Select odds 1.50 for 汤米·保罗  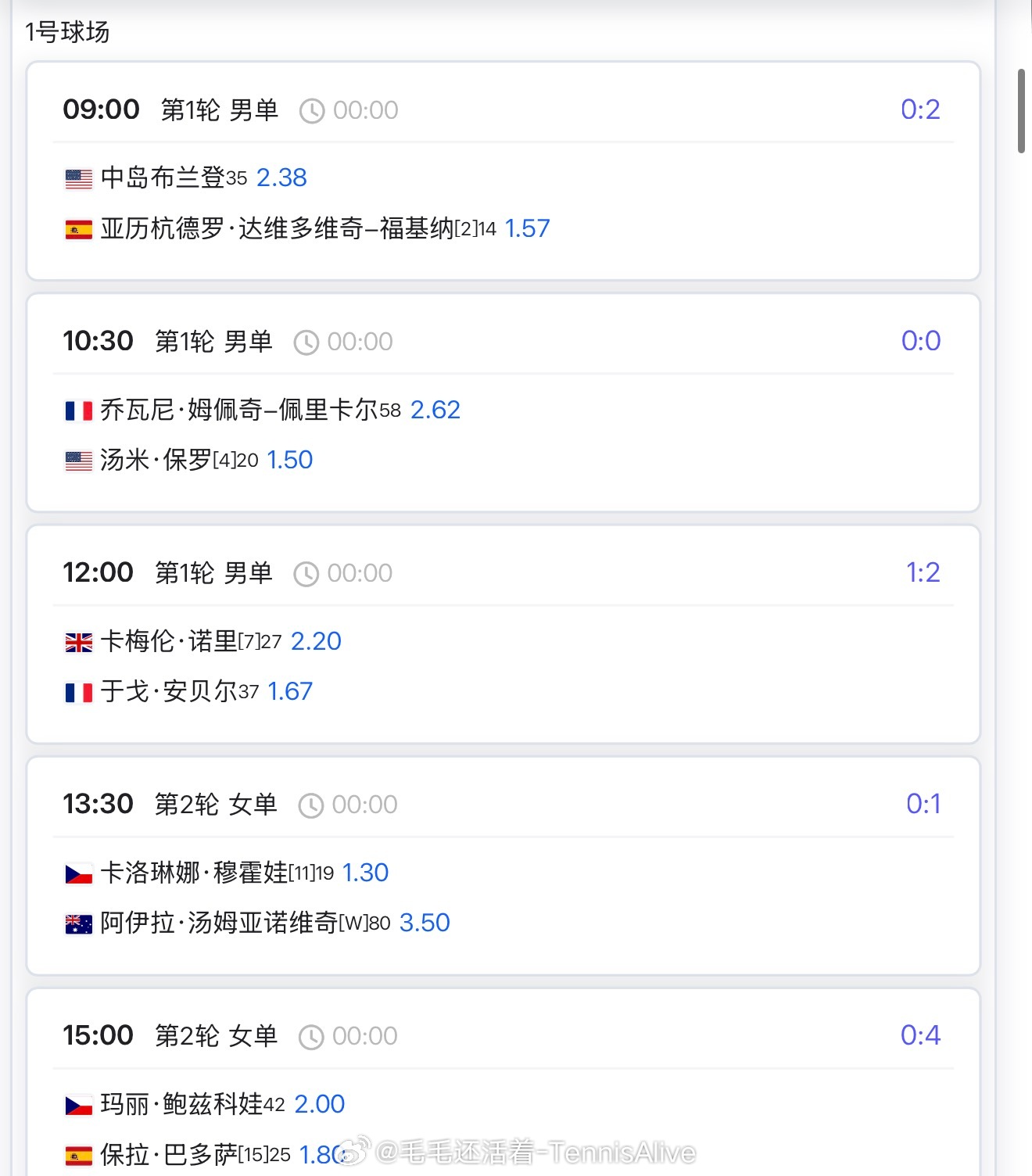289,460
